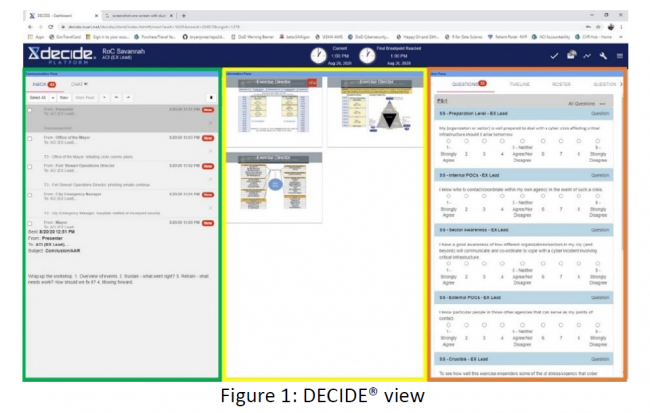Click the SS - Preparation Level - EX Lead header
Viewport: 650px width, 413px height.
pyautogui.click(x=524, y=114)
